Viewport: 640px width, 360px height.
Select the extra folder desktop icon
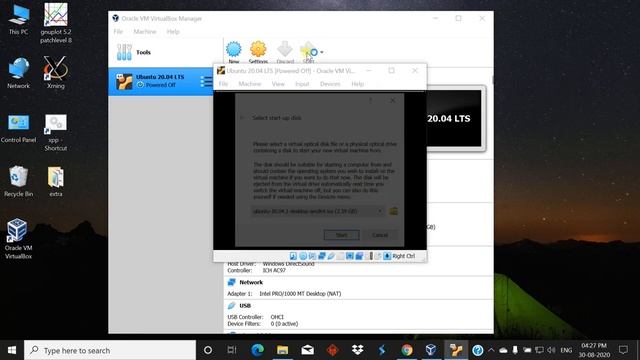[56, 182]
